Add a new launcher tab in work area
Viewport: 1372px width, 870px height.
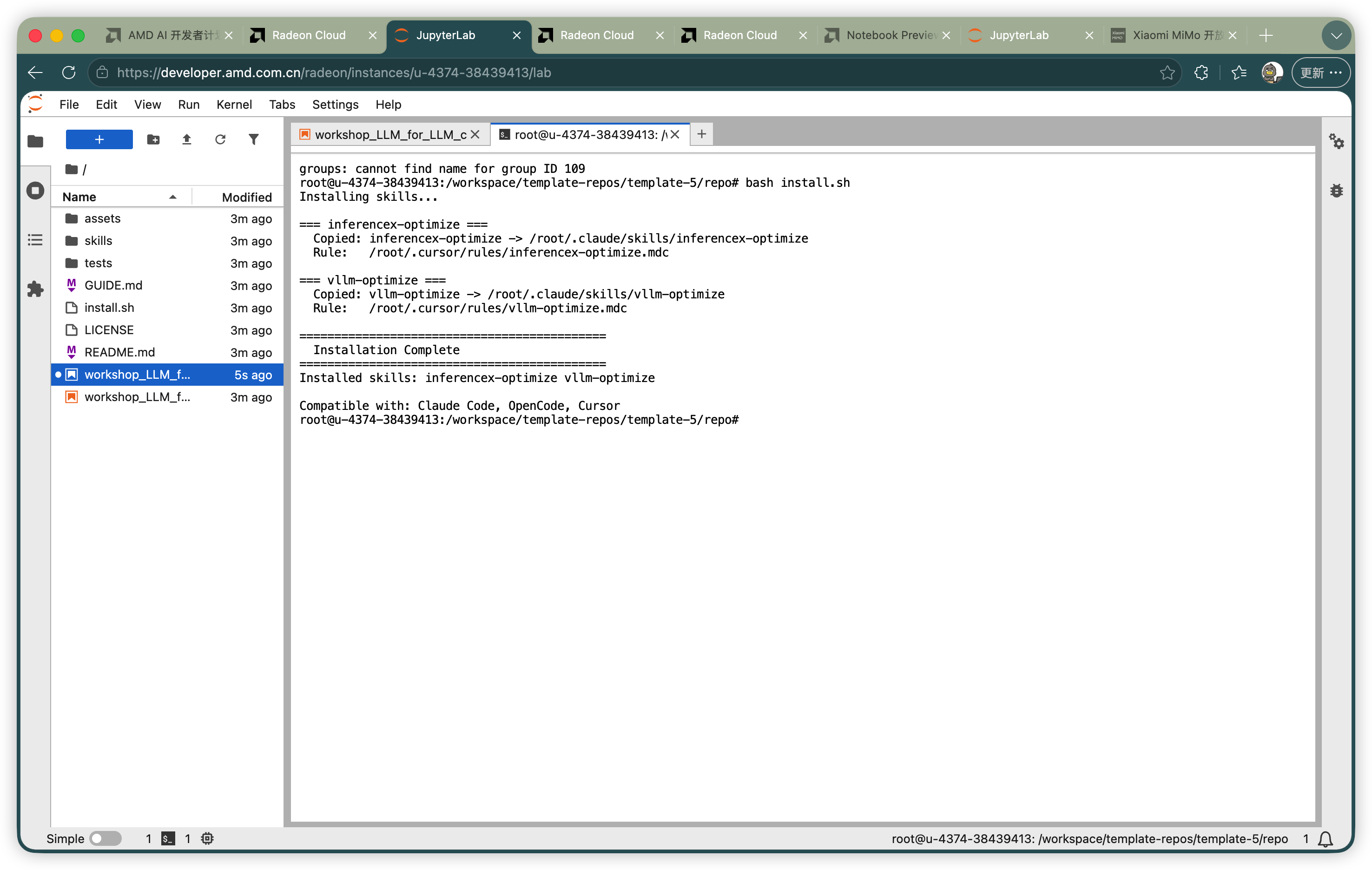tap(702, 134)
